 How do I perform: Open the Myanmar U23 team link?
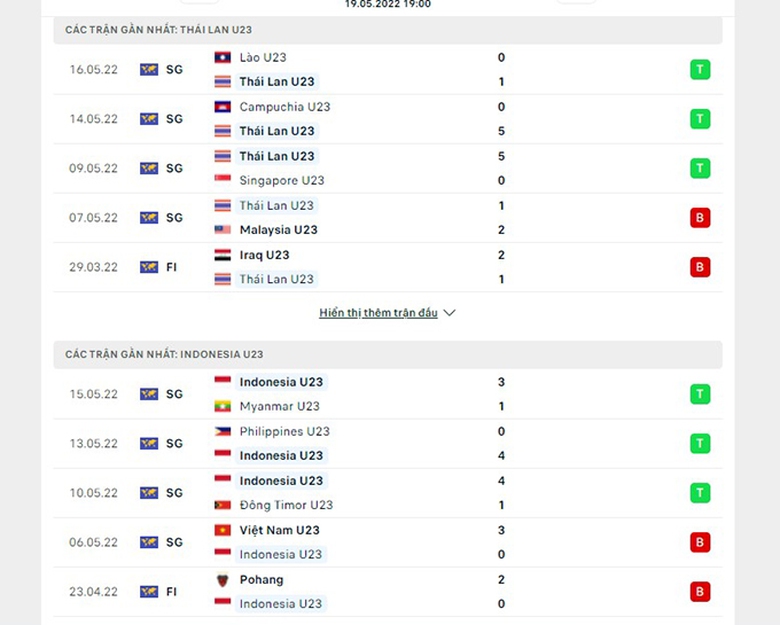coord(279,407)
